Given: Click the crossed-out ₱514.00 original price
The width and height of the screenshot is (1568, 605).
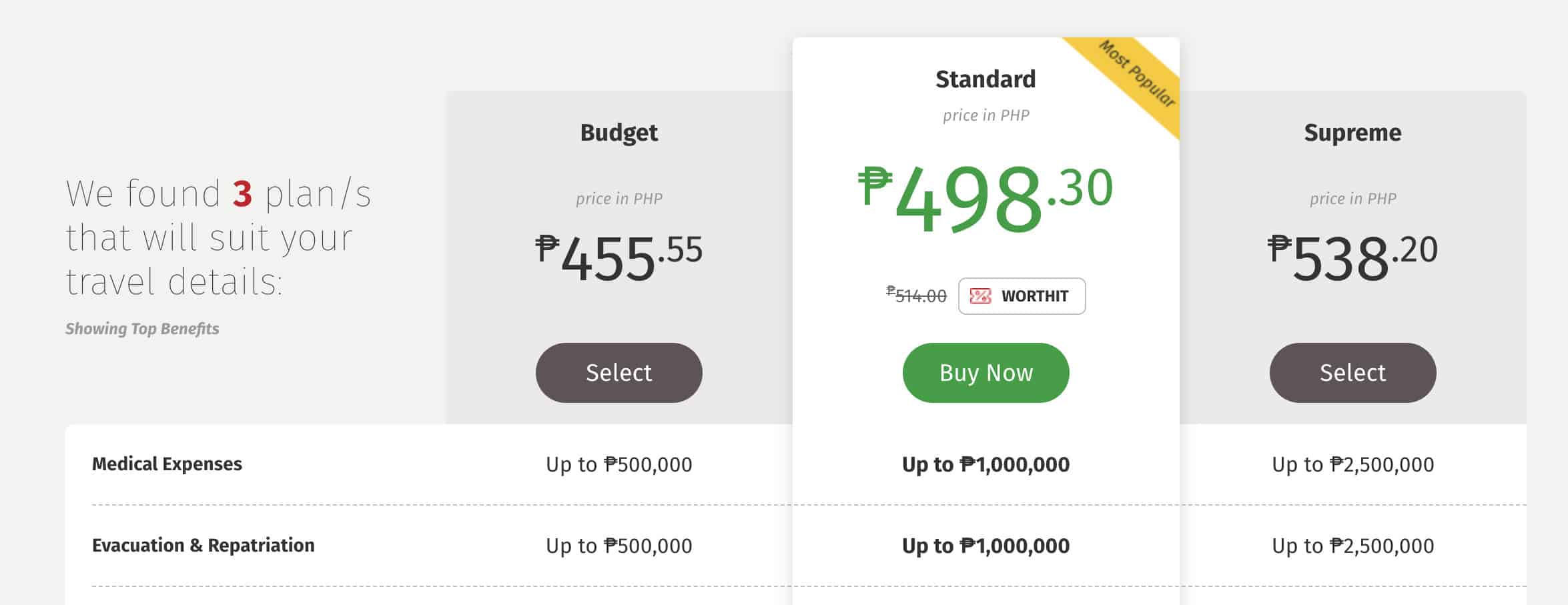Looking at the screenshot, I should coord(916,295).
